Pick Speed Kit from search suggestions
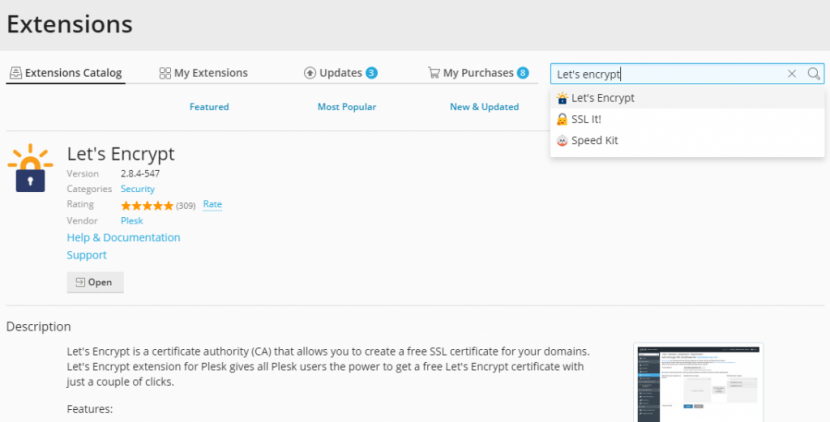This screenshot has height=422, width=830. coord(687,140)
